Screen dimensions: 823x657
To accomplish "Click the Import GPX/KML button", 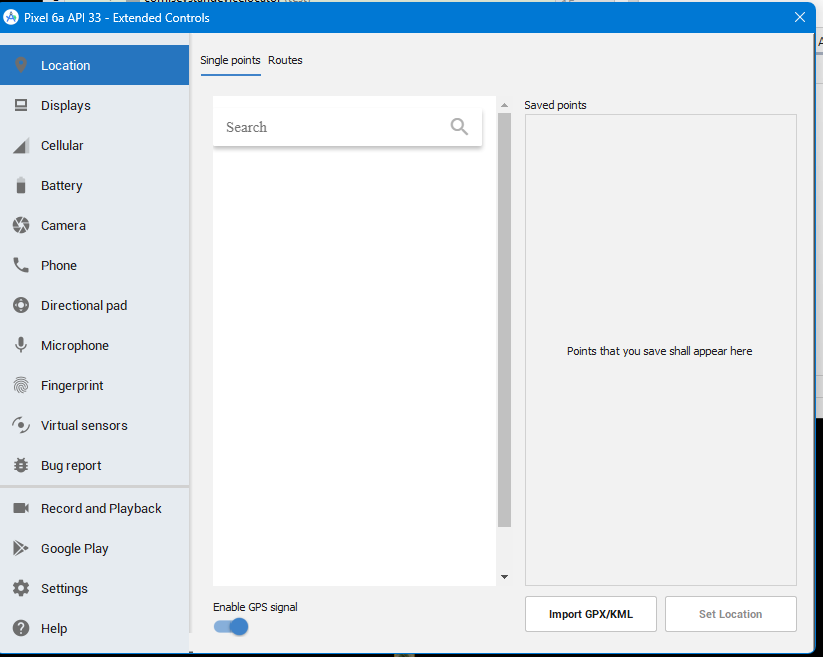I will 590,614.
